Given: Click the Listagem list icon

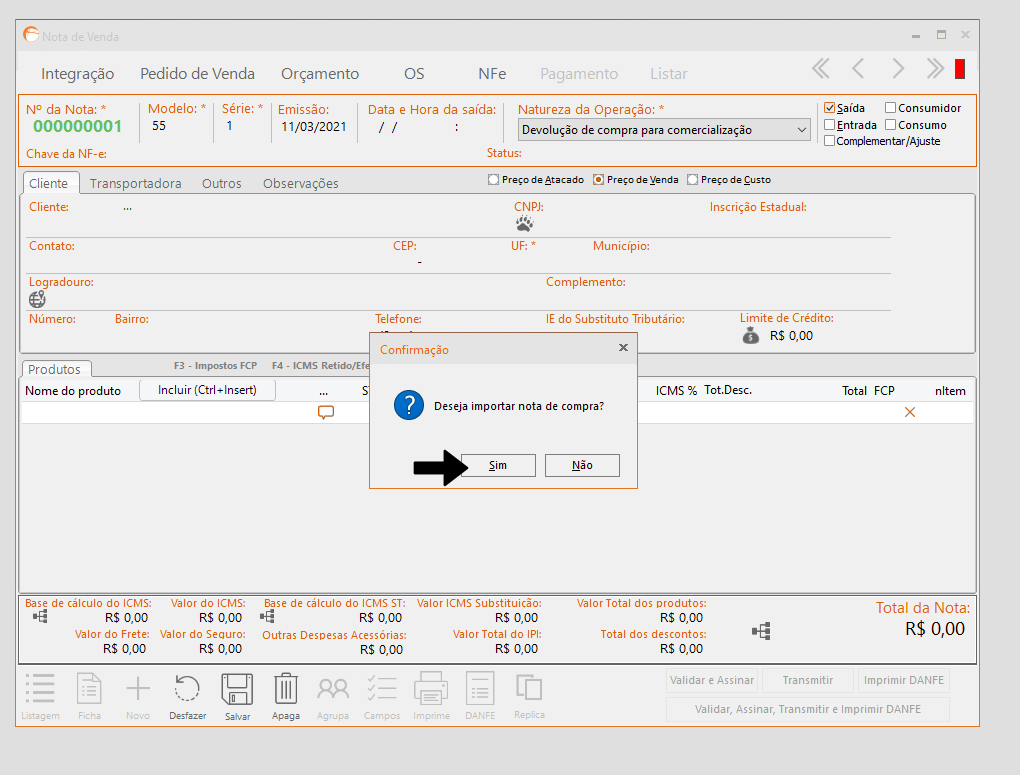Looking at the screenshot, I should tap(40, 688).
